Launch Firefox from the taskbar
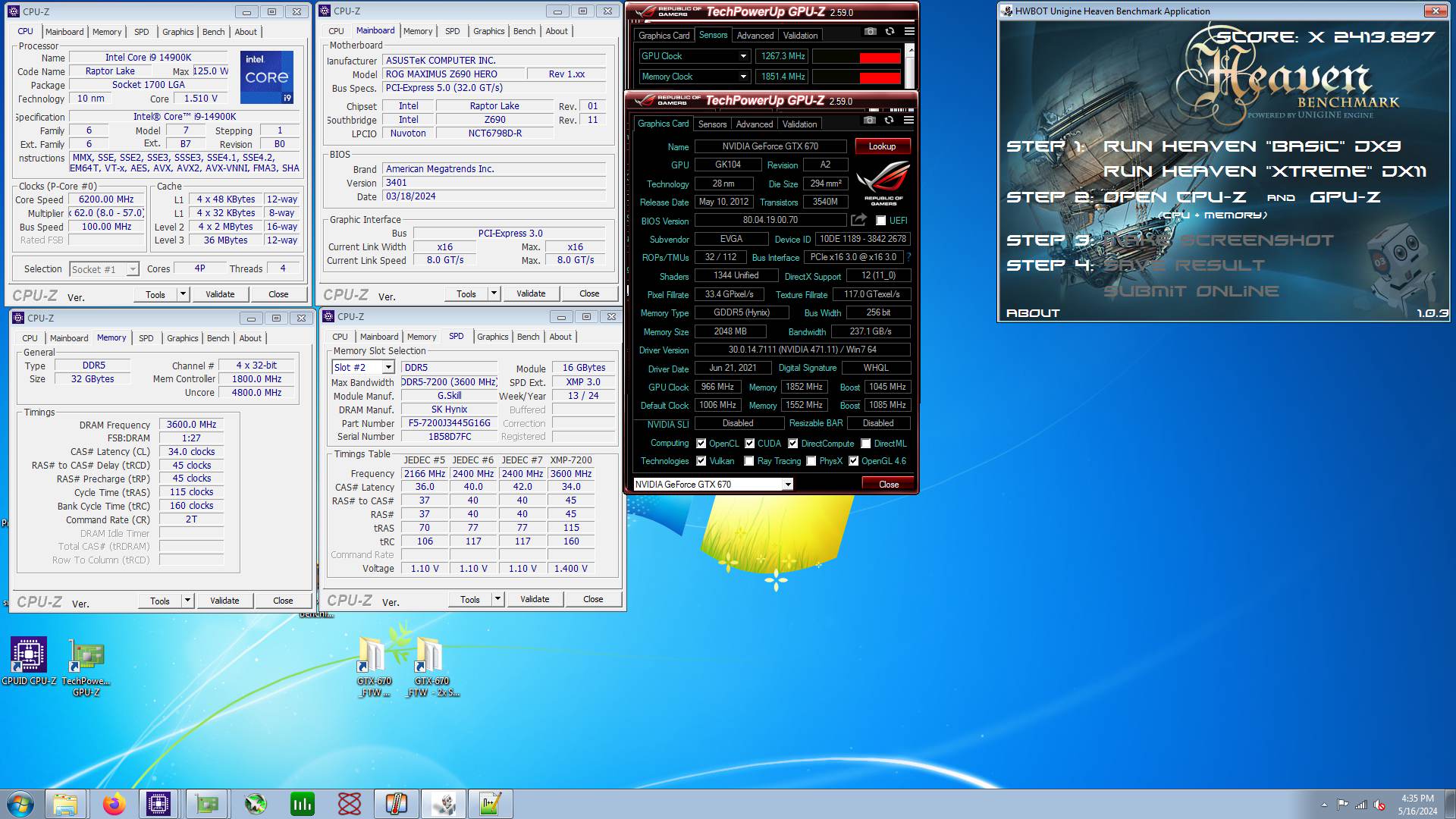This screenshot has height=819, width=1456. click(x=115, y=804)
